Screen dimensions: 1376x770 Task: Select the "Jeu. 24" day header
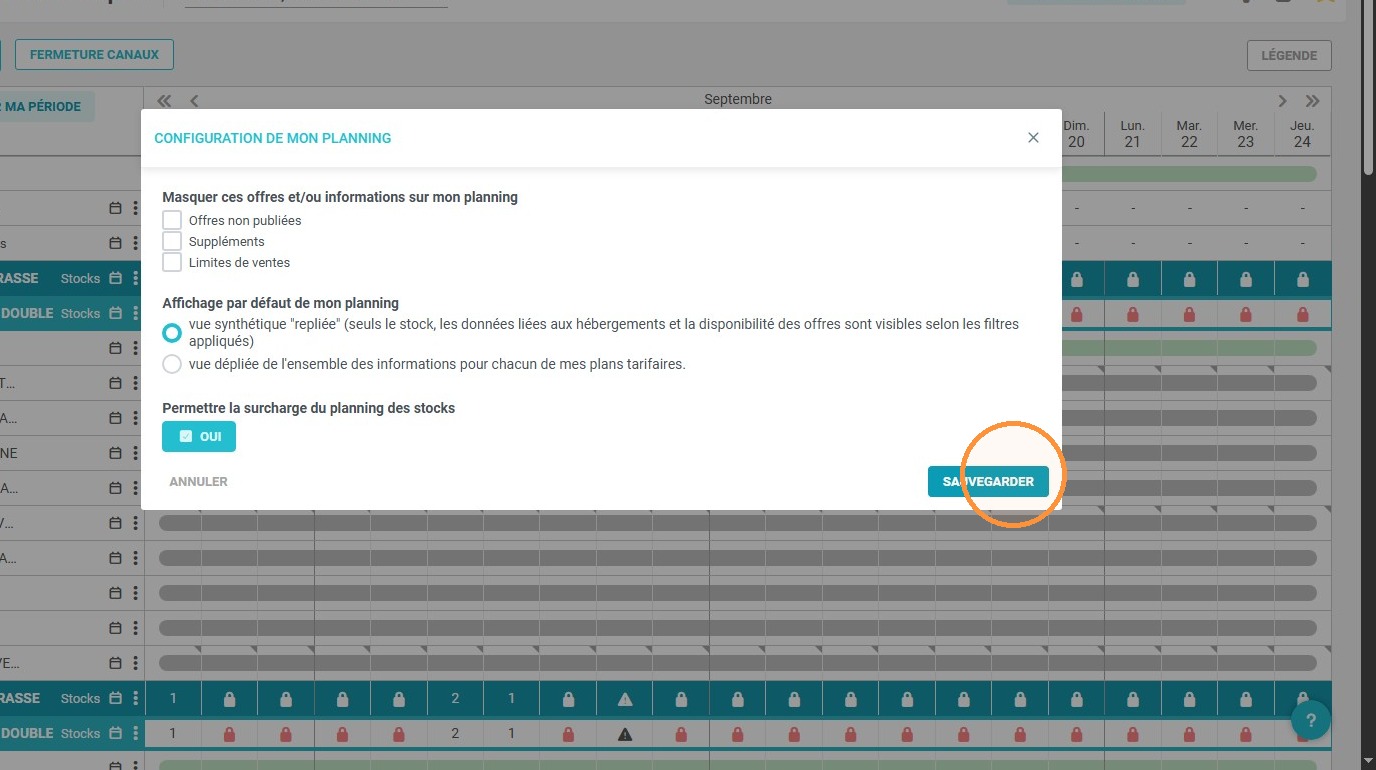point(1302,134)
